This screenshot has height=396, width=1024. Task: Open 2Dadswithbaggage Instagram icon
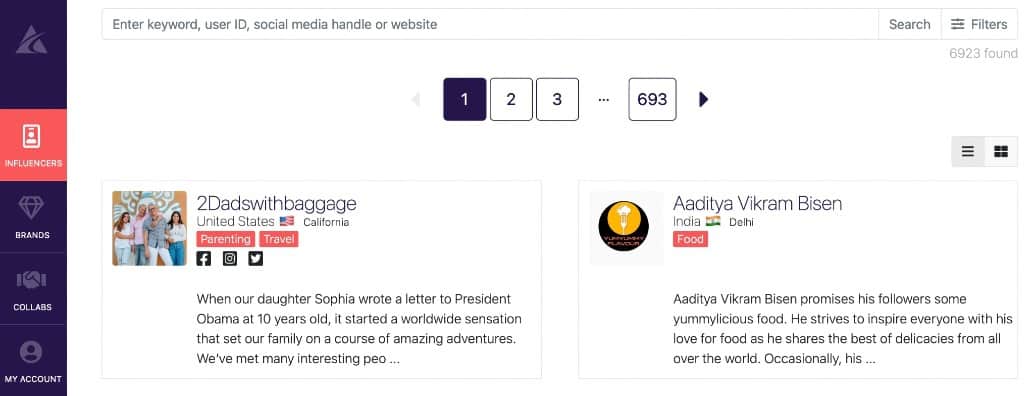[230, 259]
